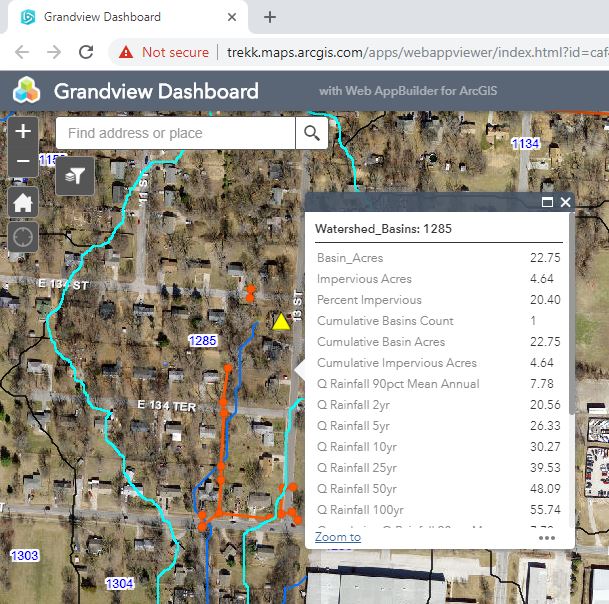The height and width of the screenshot is (604, 609).
Task: Click Cumulative Impervious Acres value 4.64
Action: (542, 363)
